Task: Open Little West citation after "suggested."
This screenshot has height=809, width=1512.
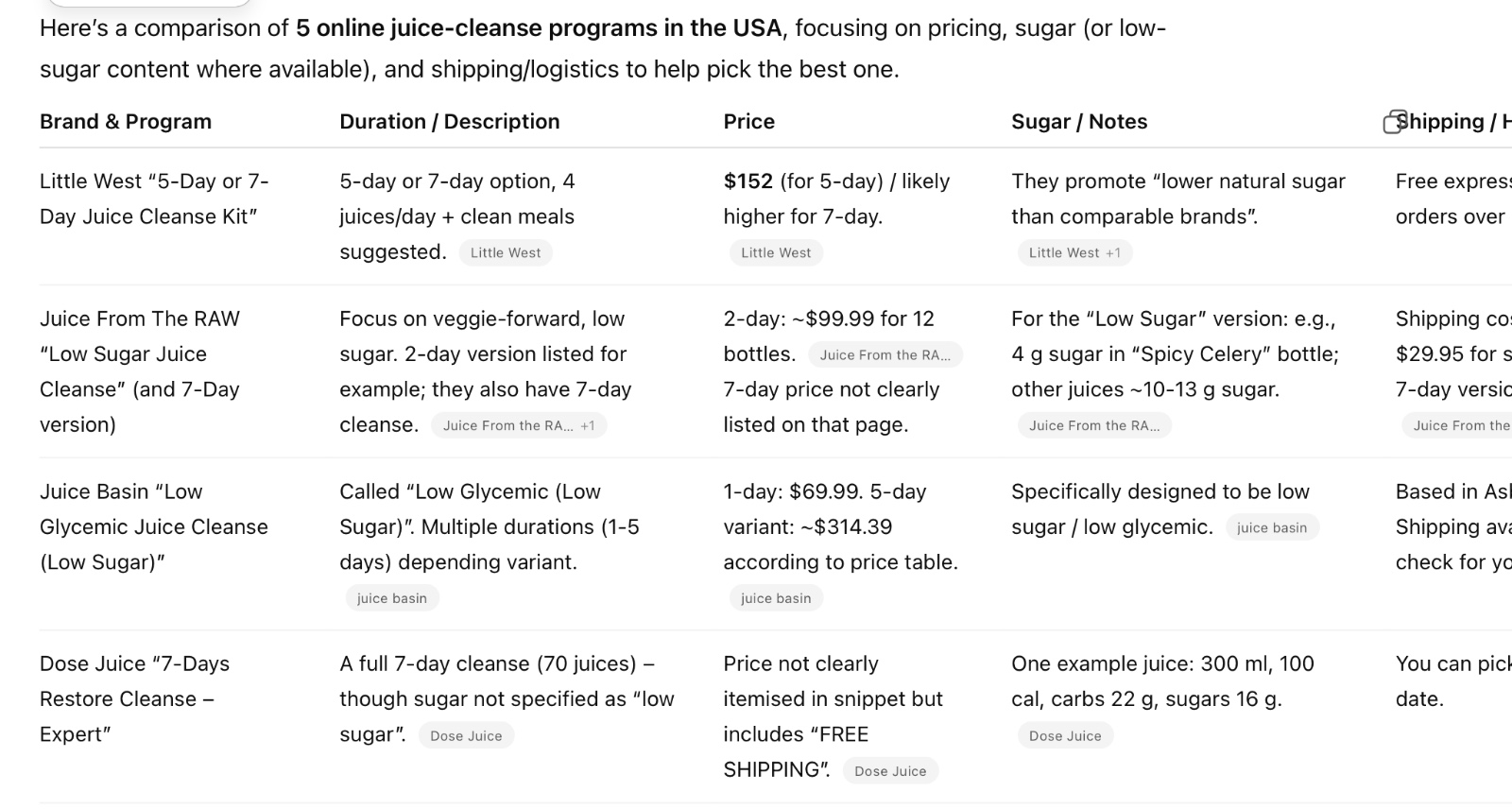Action: coord(506,253)
